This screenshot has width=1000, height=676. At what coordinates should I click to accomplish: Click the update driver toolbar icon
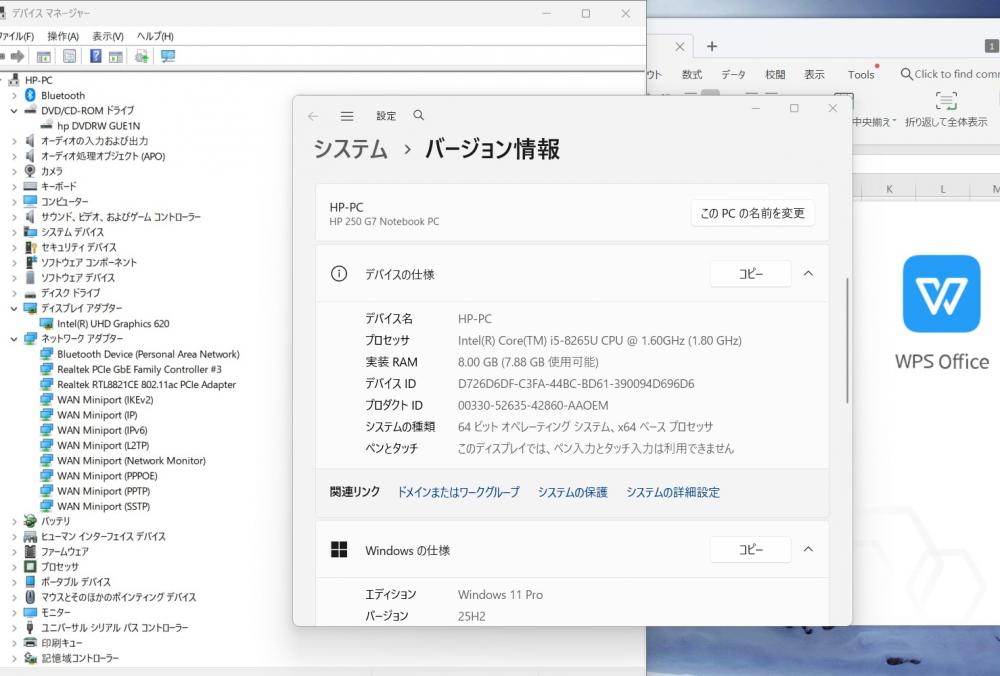pos(141,56)
